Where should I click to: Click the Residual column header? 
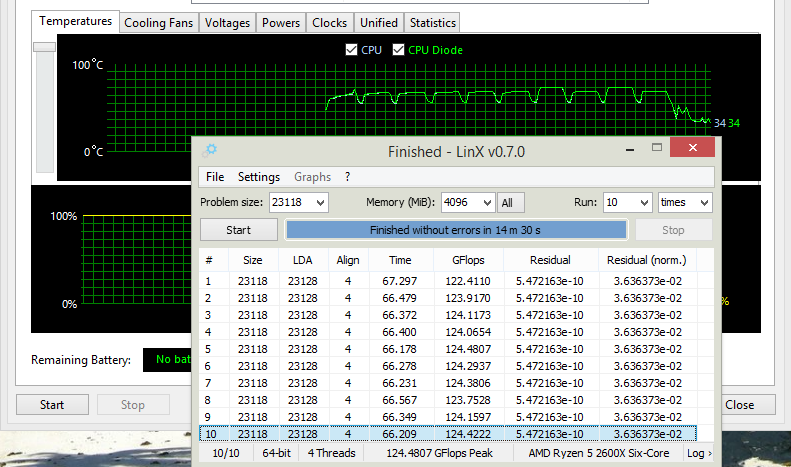[550, 260]
